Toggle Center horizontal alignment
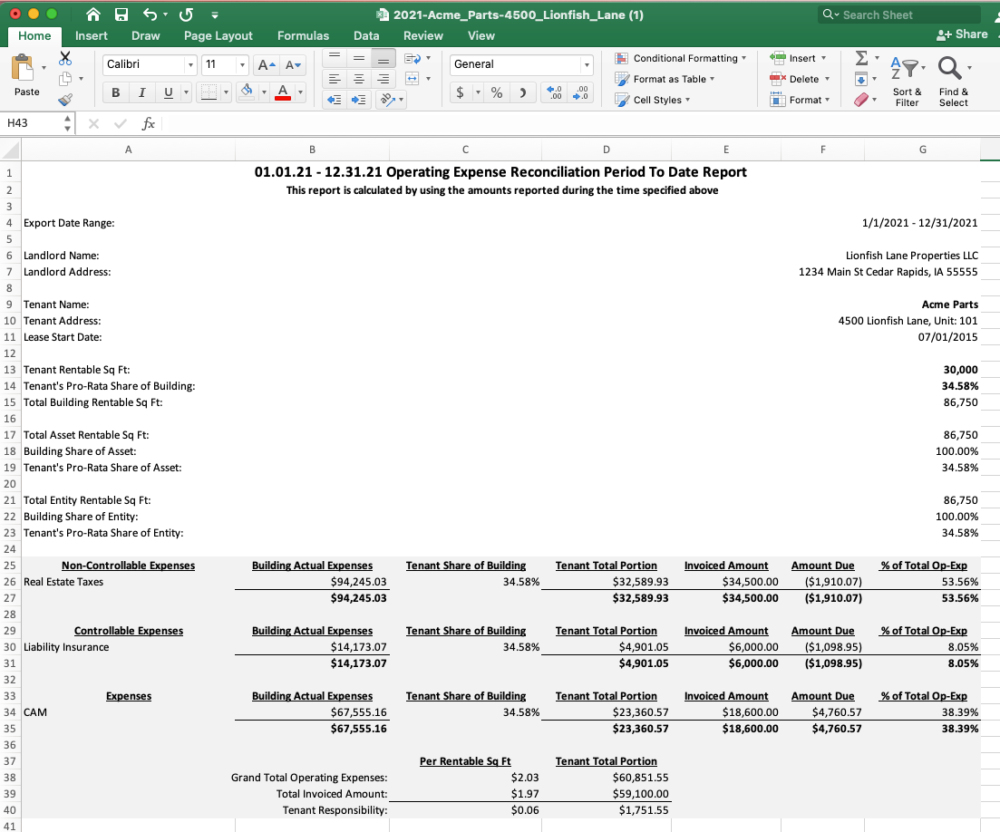Viewport: 1000px width, 832px height. tap(360, 79)
